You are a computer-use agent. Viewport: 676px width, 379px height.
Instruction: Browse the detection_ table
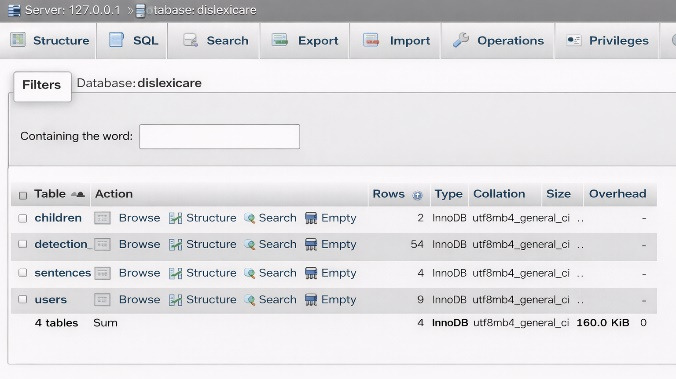[139, 244]
